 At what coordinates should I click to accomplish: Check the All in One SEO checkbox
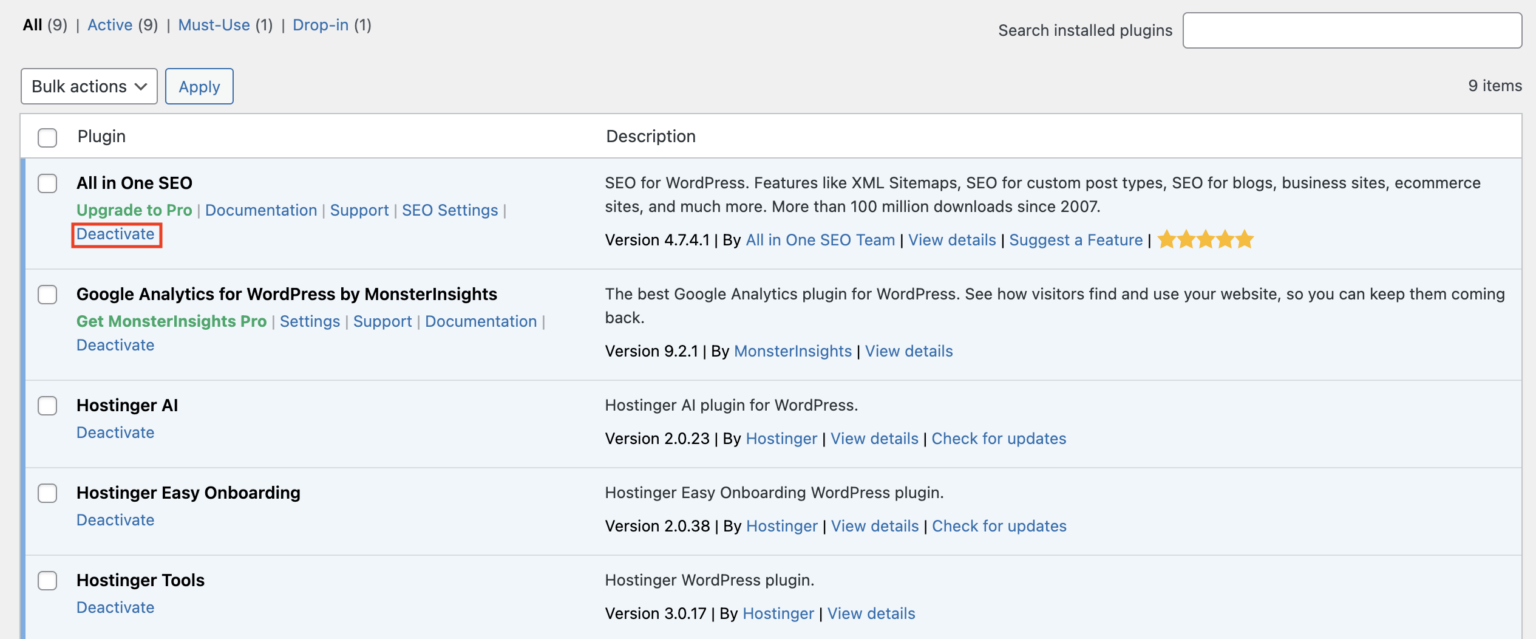(x=47, y=183)
